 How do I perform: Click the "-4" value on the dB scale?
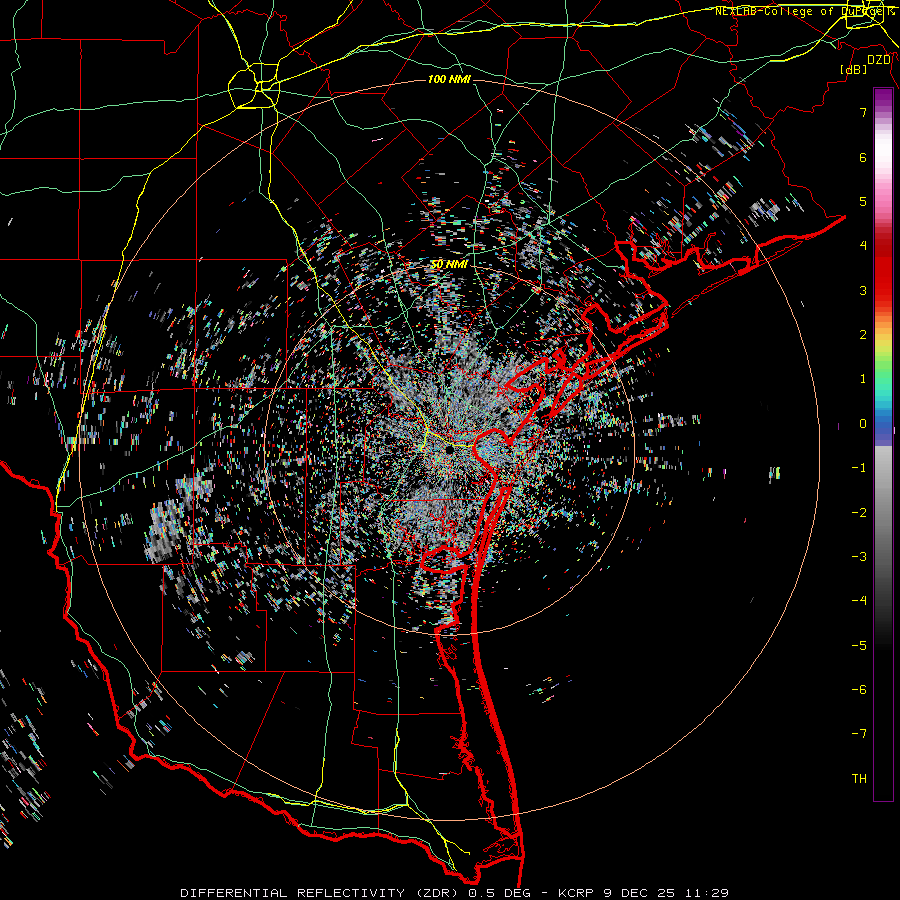(859, 601)
